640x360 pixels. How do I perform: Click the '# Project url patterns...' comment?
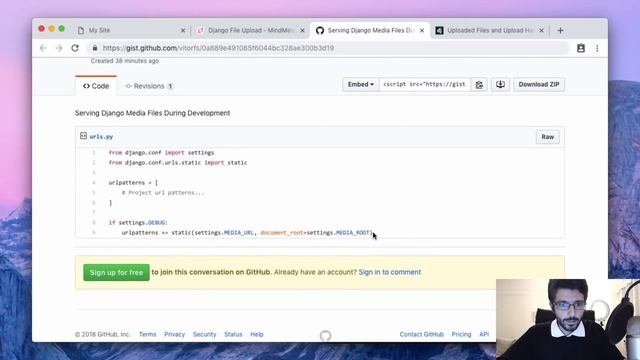pos(163,193)
